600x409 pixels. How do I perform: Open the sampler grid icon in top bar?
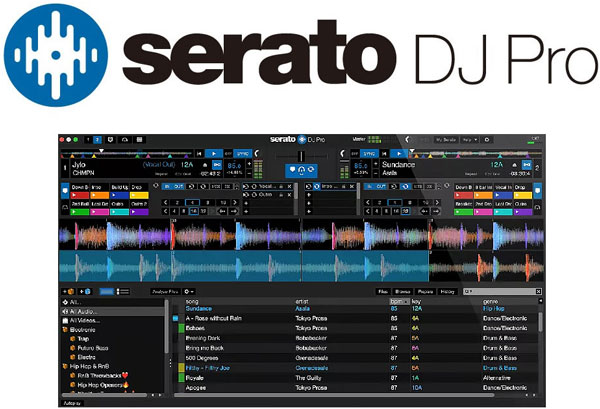(139, 140)
